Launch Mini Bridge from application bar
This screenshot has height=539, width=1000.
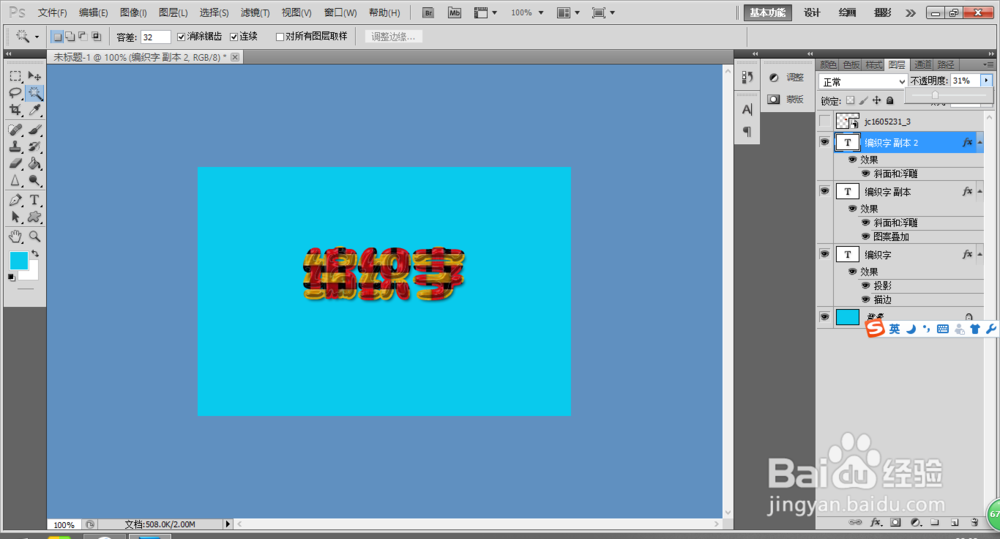(454, 13)
